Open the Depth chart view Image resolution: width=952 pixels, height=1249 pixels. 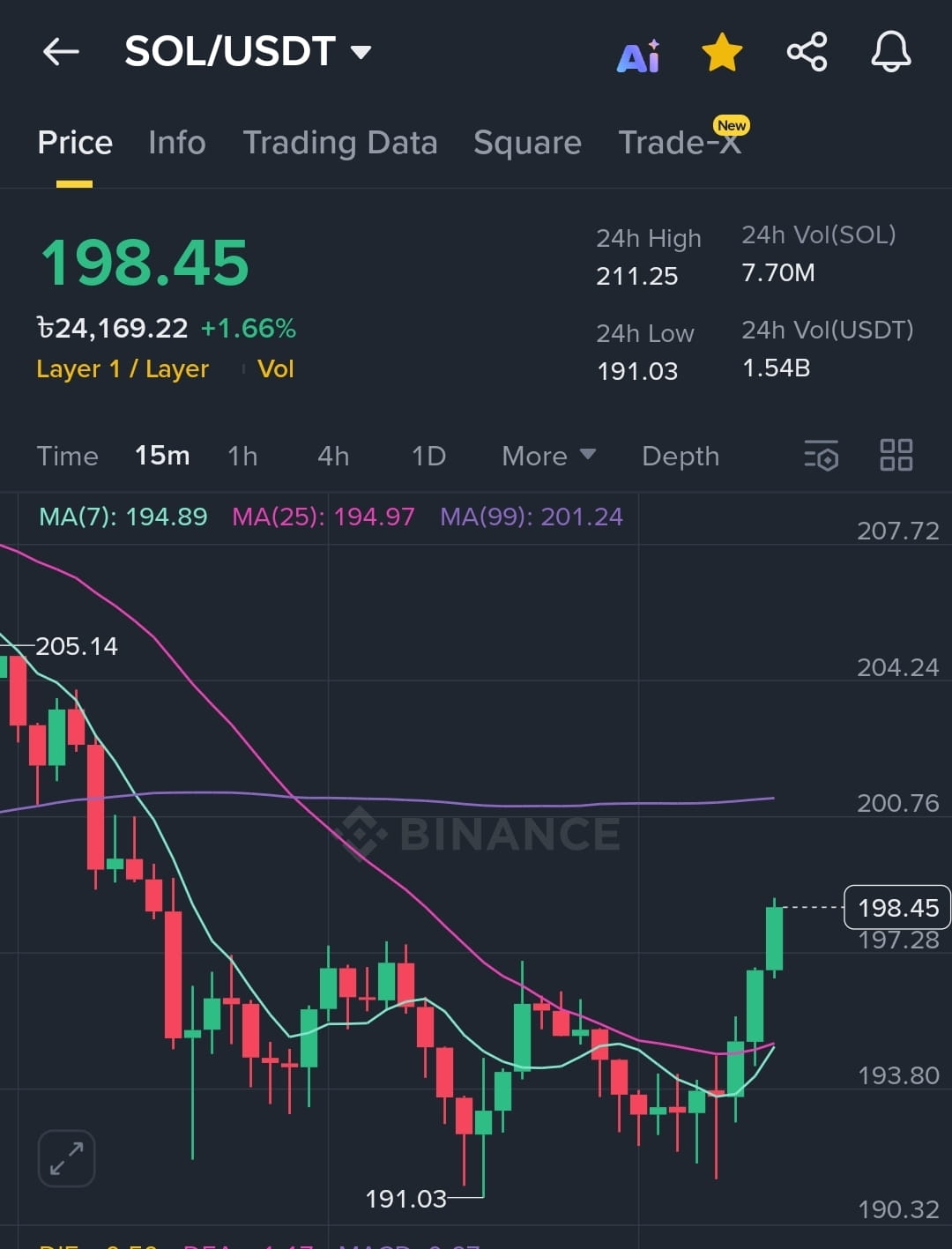pyautogui.click(x=681, y=456)
